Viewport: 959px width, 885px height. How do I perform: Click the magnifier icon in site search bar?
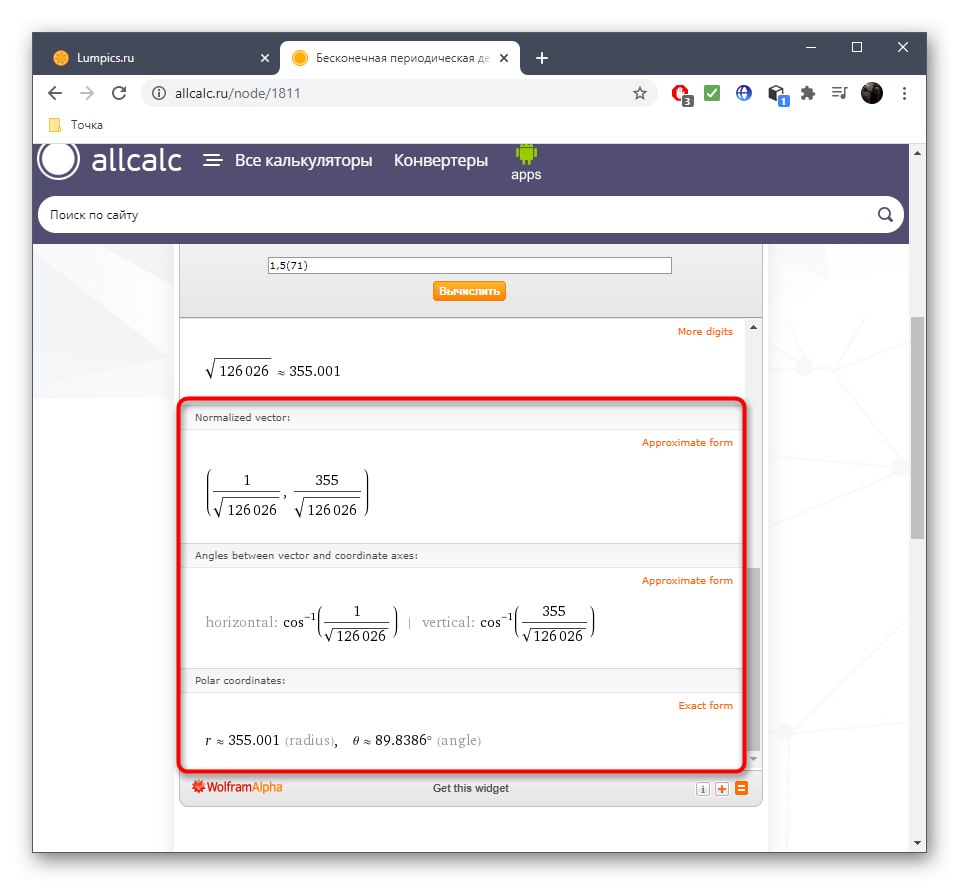pyautogui.click(x=884, y=214)
